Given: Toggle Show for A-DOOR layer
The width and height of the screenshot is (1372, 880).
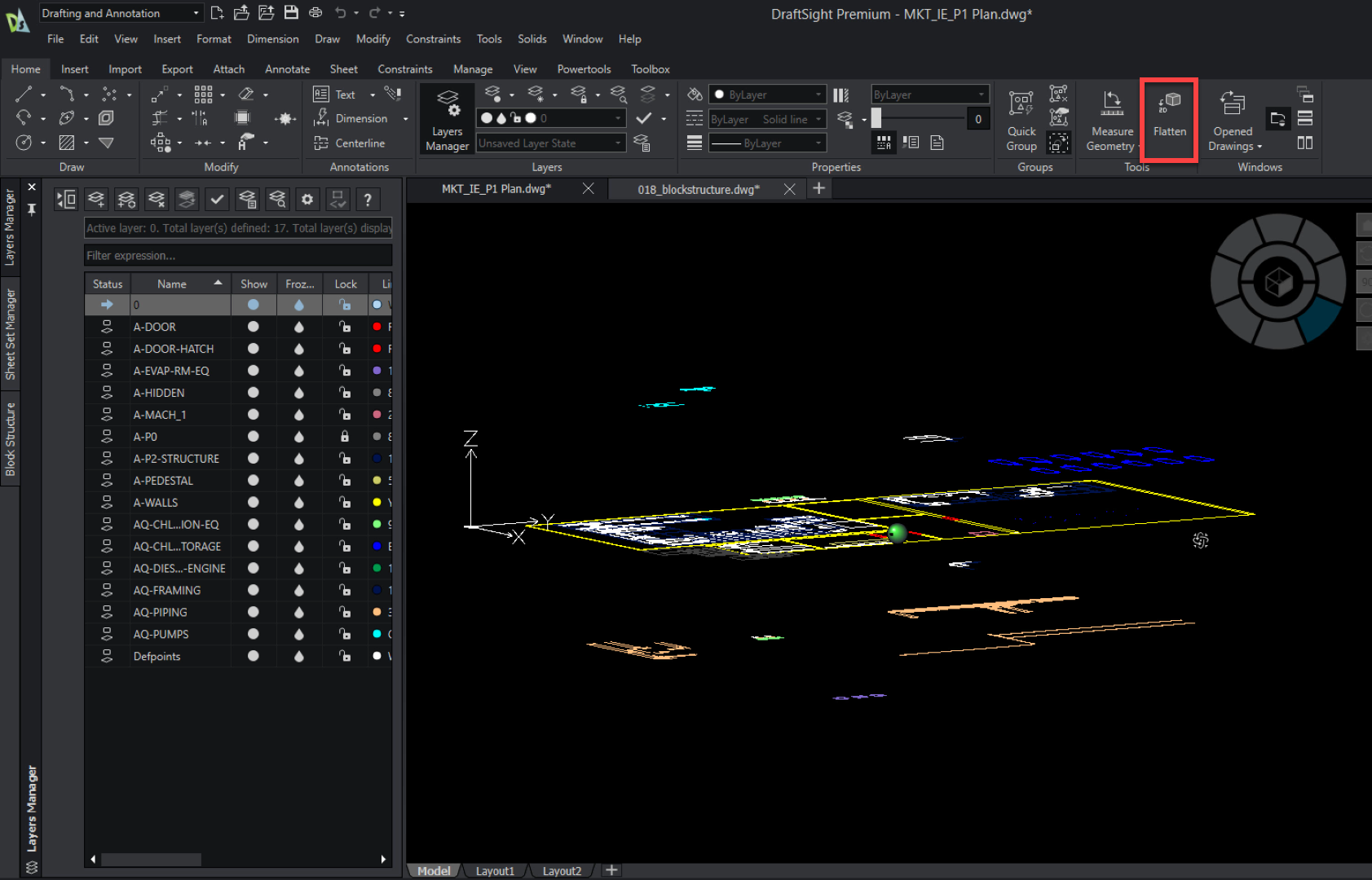Looking at the screenshot, I should point(254,326).
